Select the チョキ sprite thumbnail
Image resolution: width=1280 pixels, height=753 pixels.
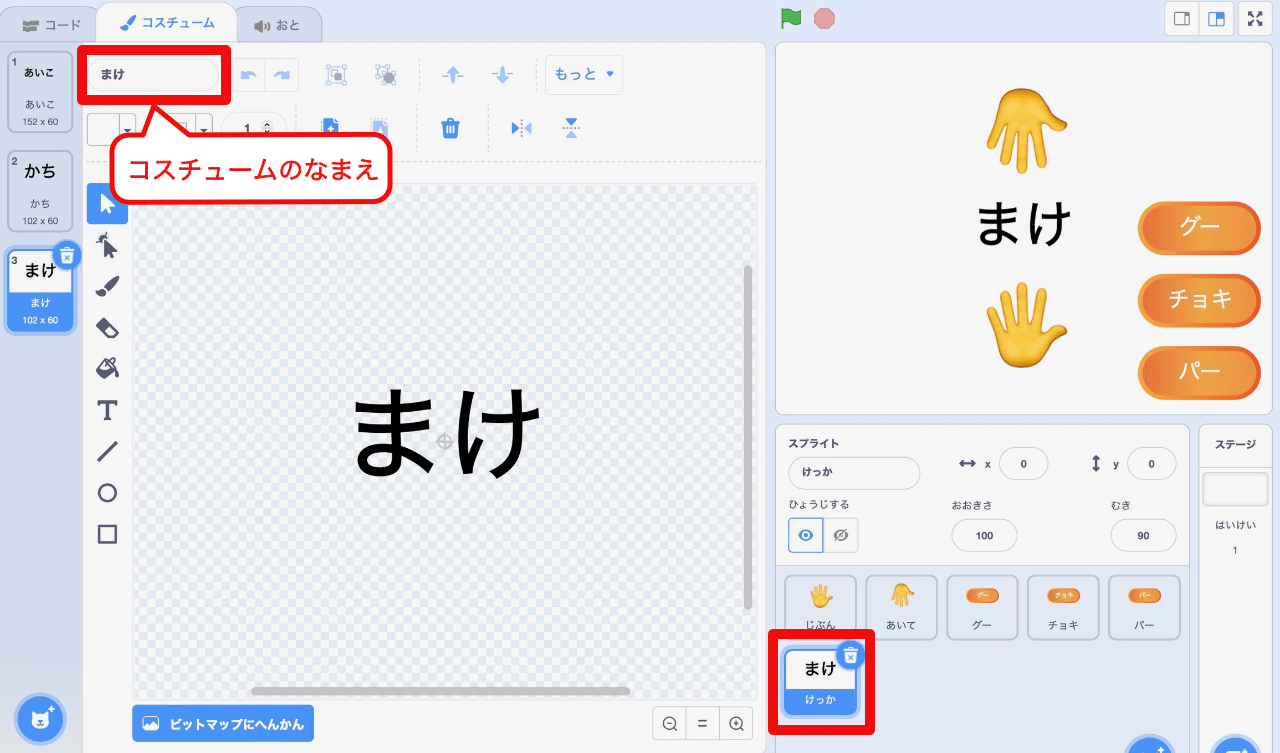point(1063,607)
